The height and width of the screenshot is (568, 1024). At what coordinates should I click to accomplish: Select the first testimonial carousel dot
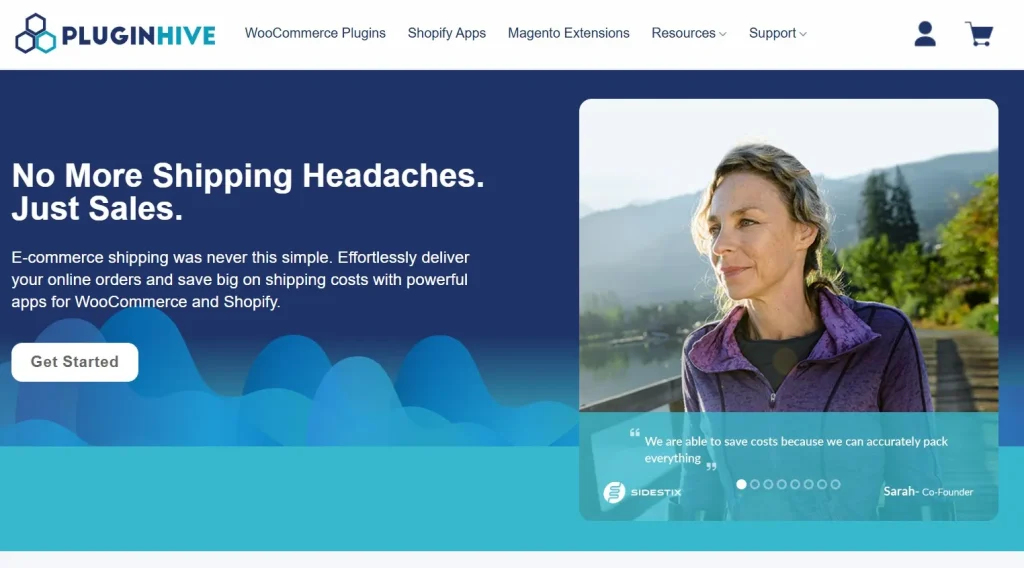(741, 484)
